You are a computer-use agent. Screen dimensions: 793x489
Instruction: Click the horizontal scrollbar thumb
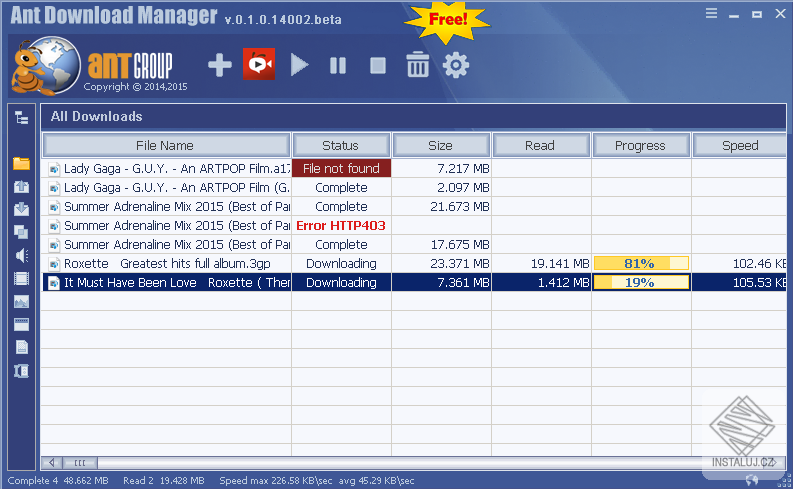(x=79, y=462)
